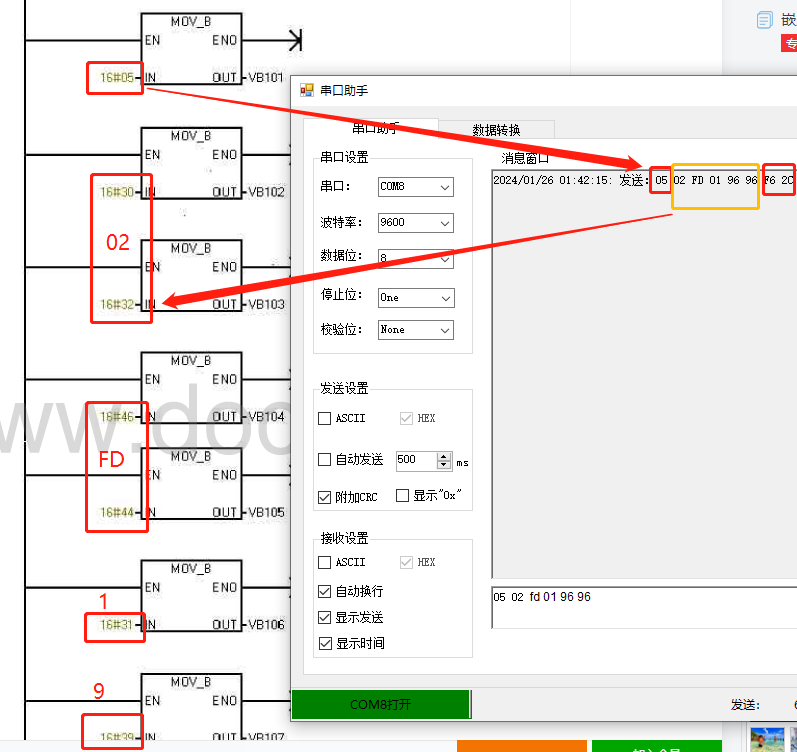Click the send text box containing 05 02 fd
The height and width of the screenshot is (752, 797).
[x=640, y=607]
